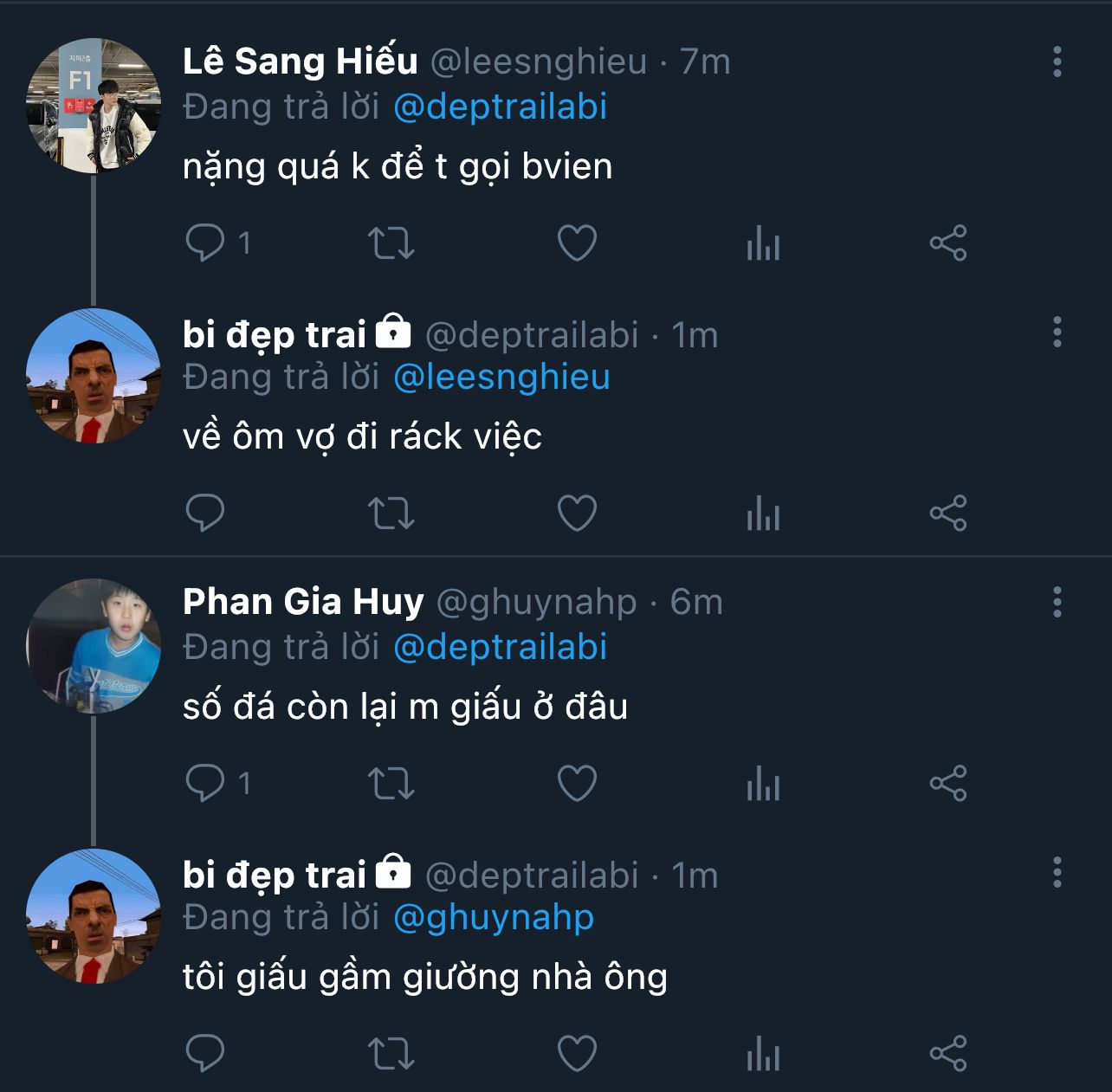Viewport: 1112px width, 1092px height.
Task: View analytics on "tôi giấu gầm giường" tweet
Action: [x=763, y=1054]
